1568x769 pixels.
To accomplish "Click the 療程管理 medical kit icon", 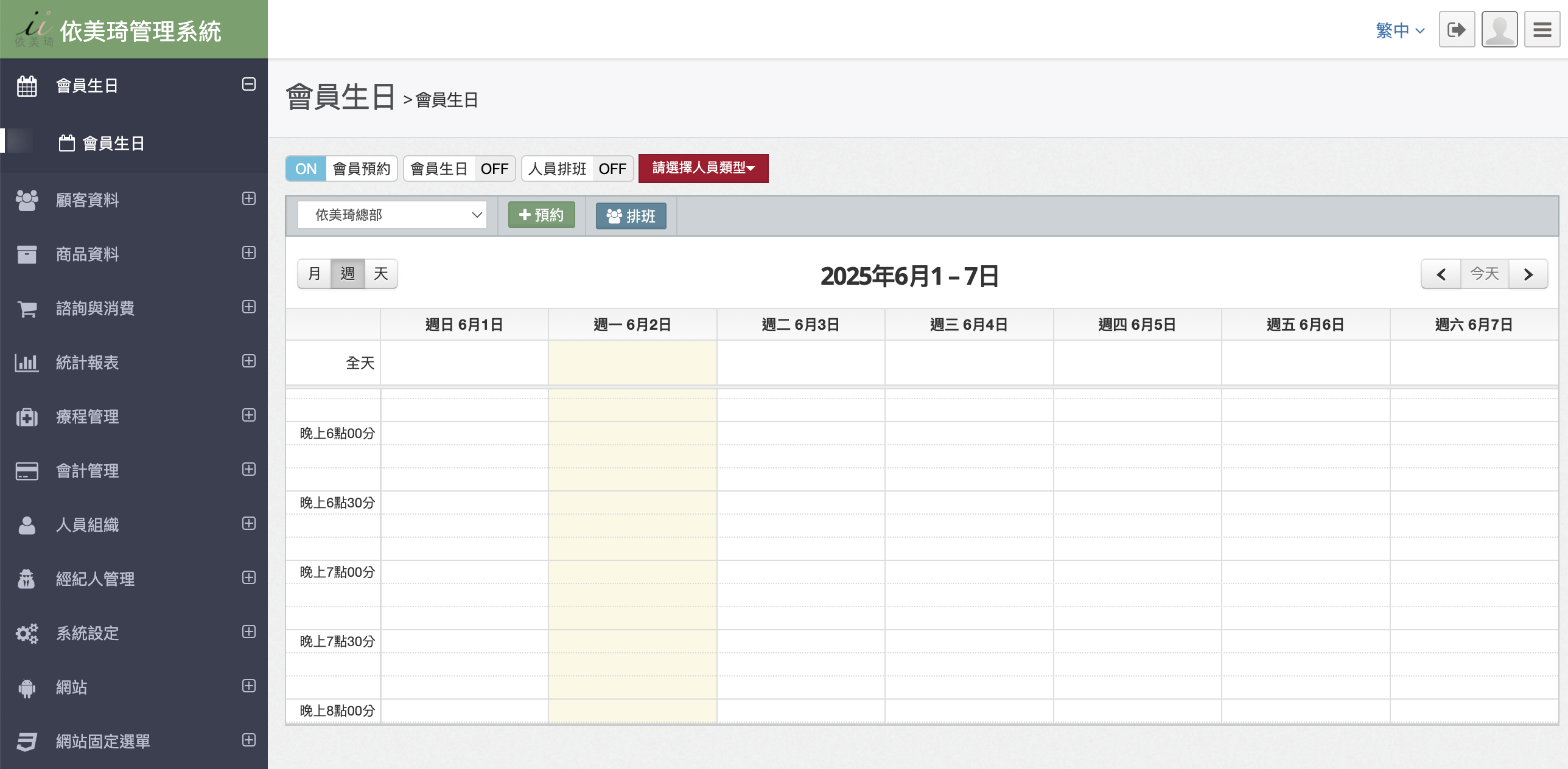I will click(27, 417).
